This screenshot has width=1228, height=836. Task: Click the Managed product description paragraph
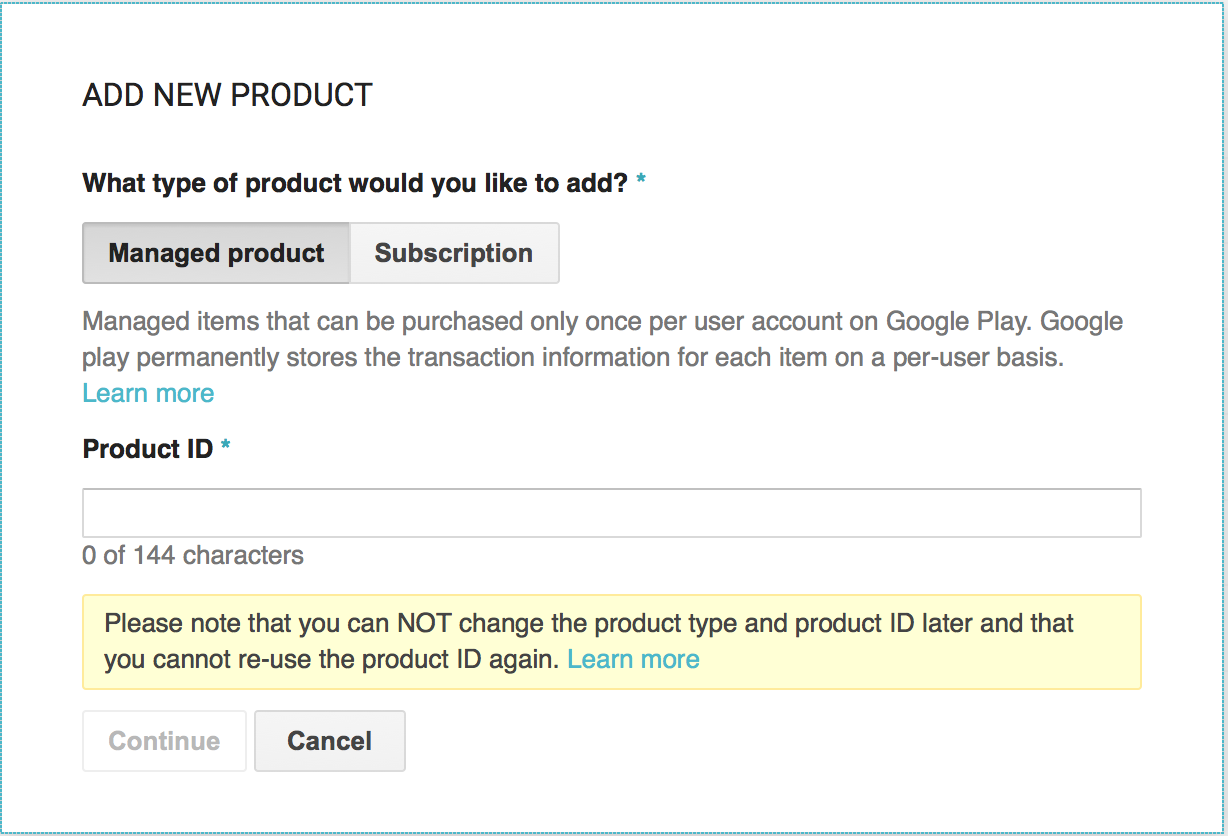pos(600,340)
